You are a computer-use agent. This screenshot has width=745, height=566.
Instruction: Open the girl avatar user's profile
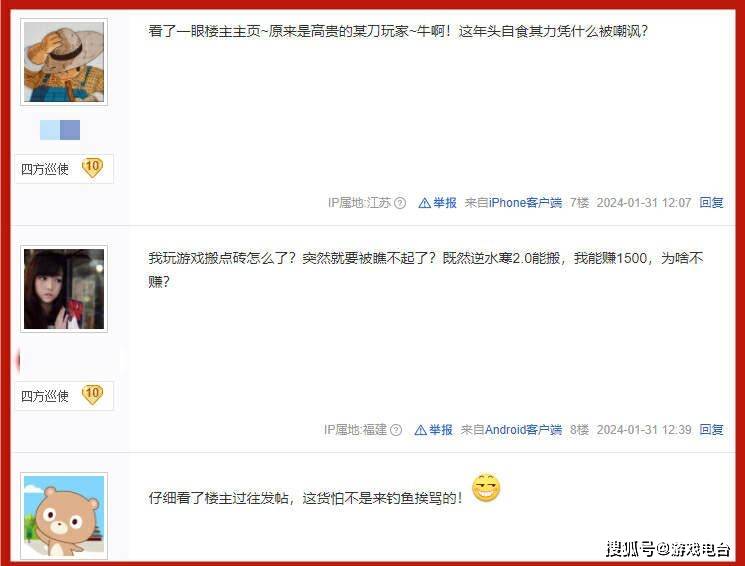[x=64, y=289]
